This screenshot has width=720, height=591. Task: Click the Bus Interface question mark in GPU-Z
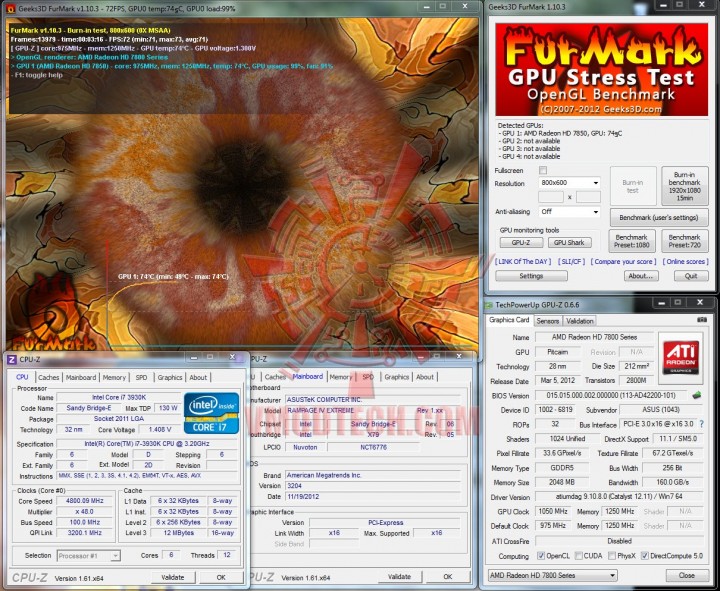701,424
